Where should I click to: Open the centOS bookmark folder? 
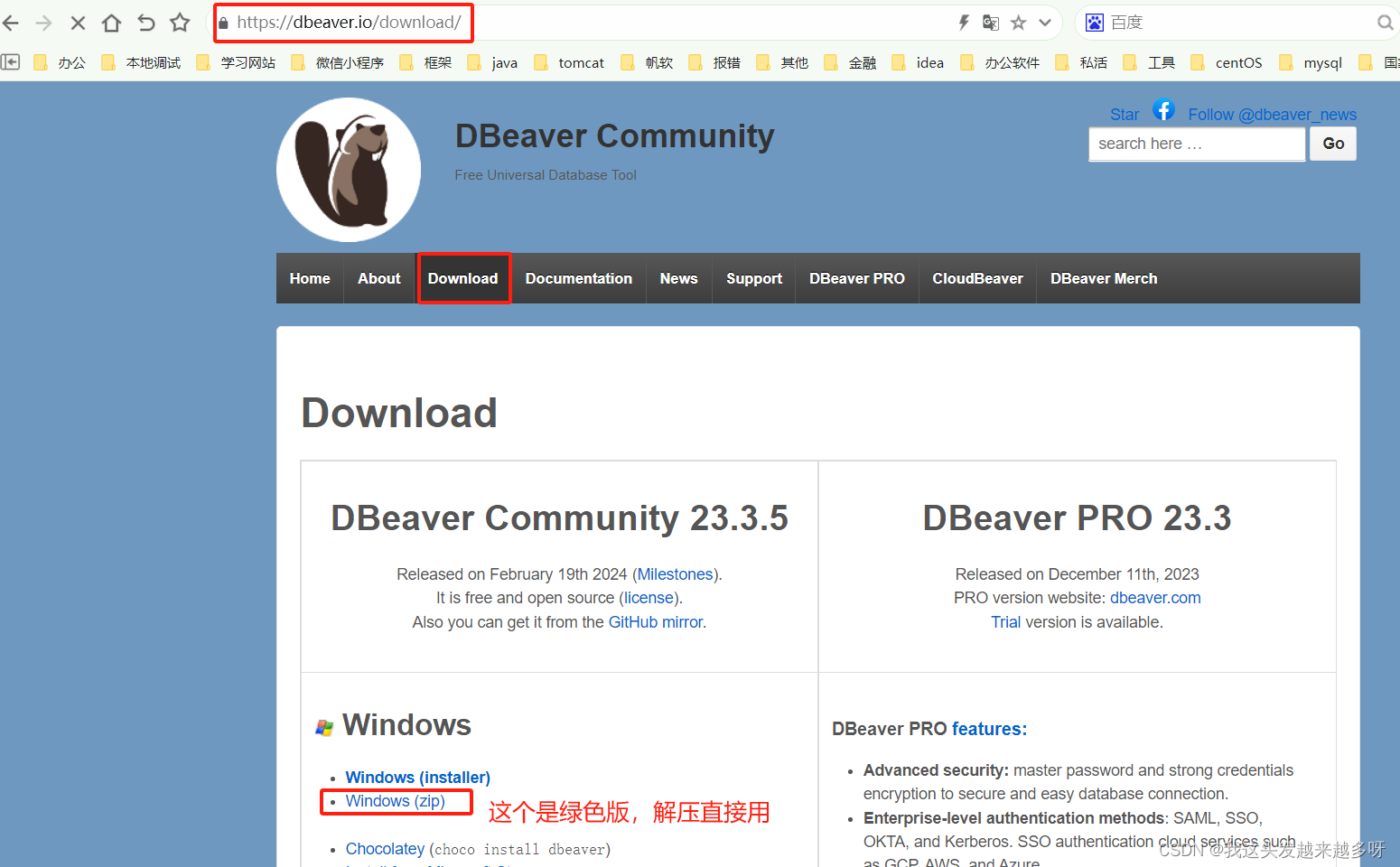coord(1227,62)
